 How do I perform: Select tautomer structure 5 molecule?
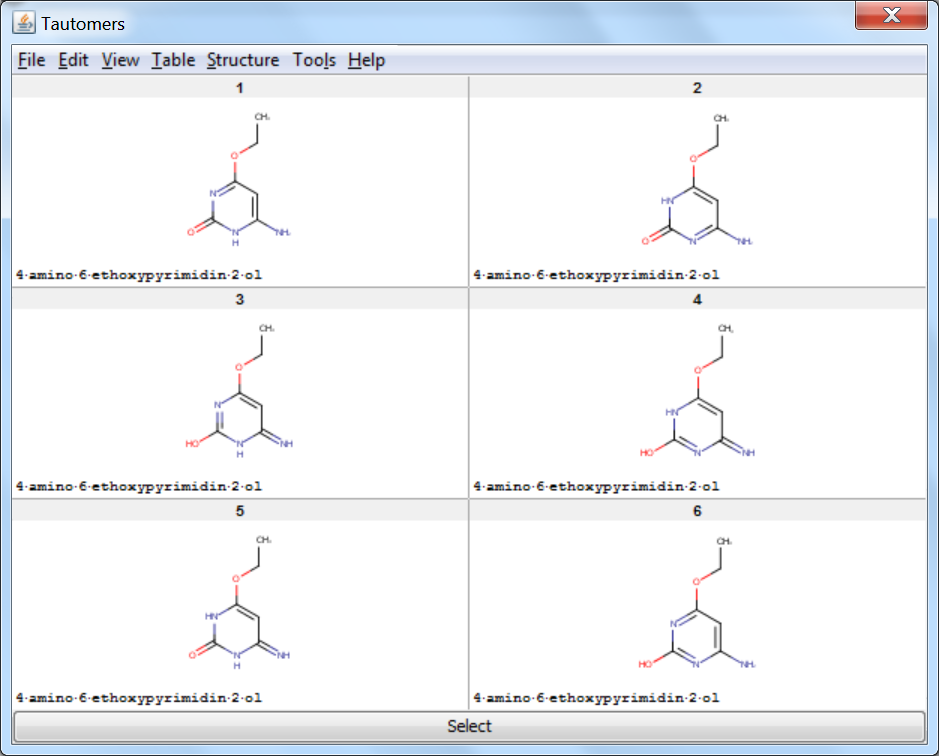[x=240, y=603]
